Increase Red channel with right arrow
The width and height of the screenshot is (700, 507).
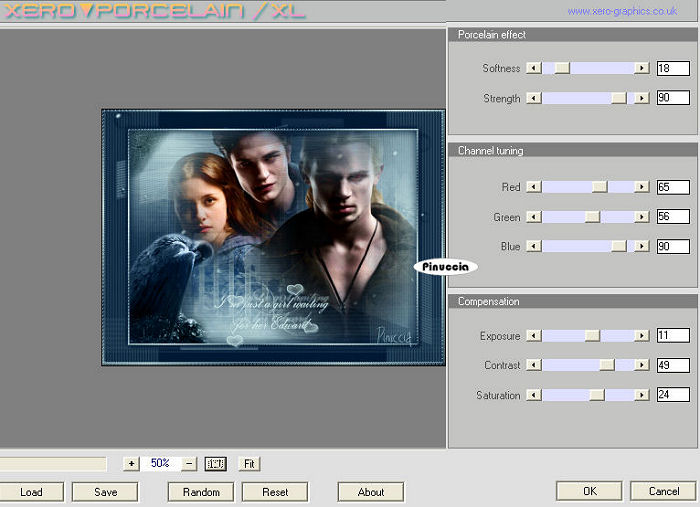tap(642, 187)
